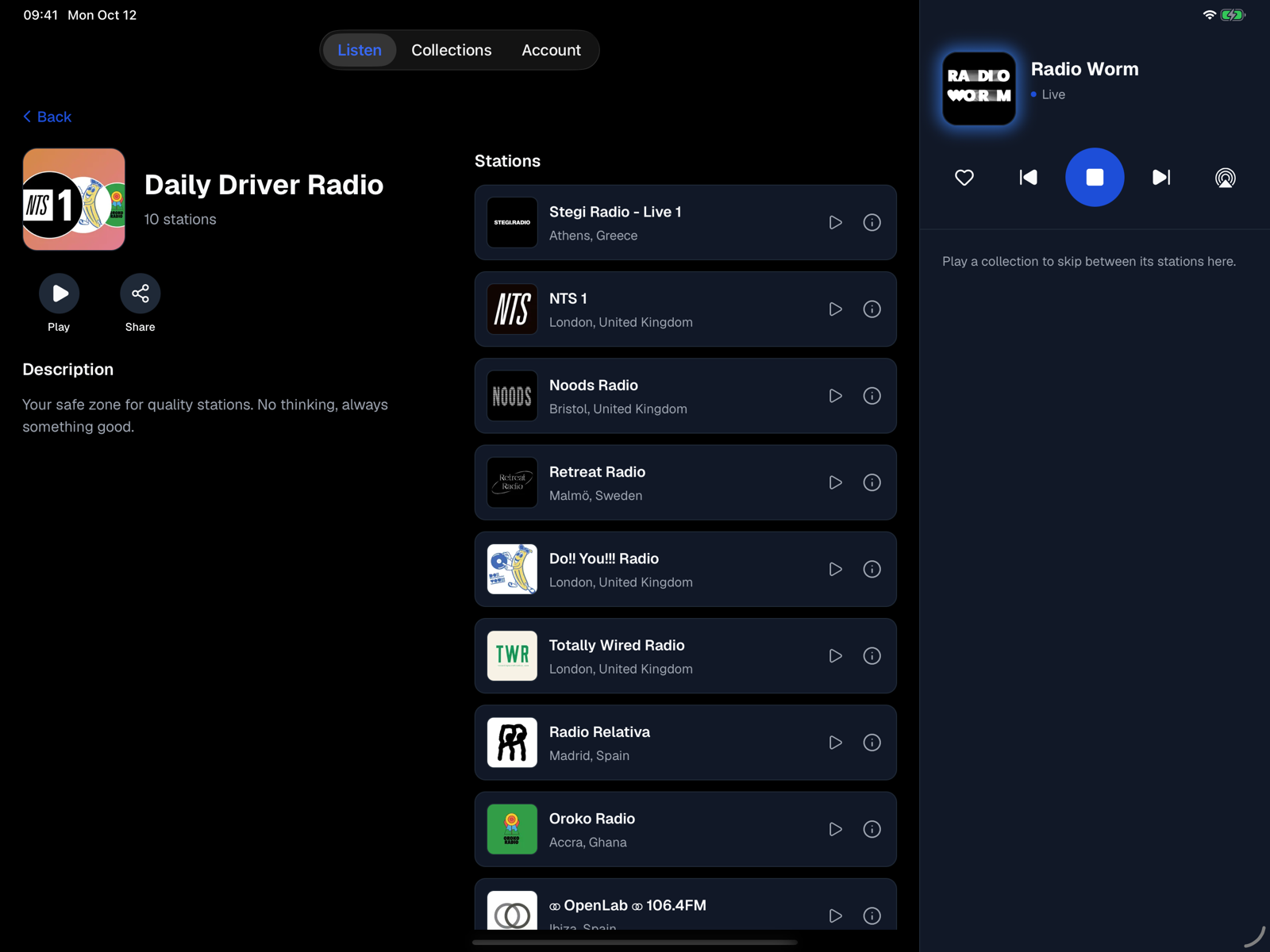The height and width of the screenshot is (952, 1270).
Task: Share the Daily Driver Radio collection
Action: click(140, 294)
